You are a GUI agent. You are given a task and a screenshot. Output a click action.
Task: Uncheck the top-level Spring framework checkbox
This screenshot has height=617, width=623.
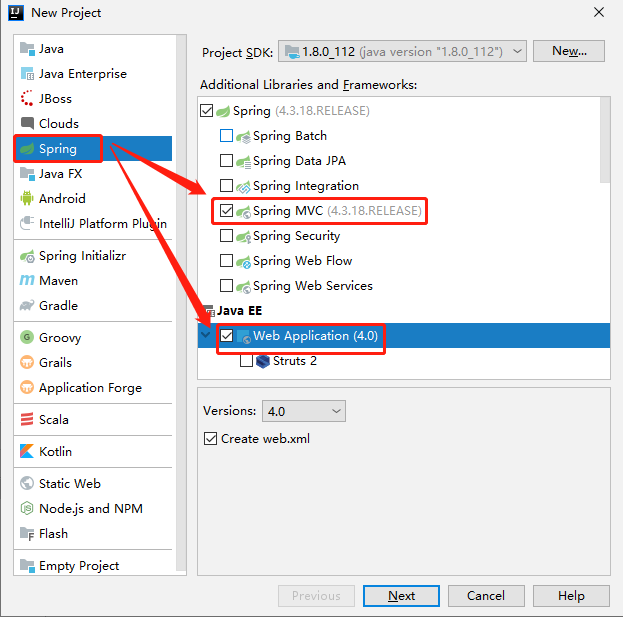207,110
